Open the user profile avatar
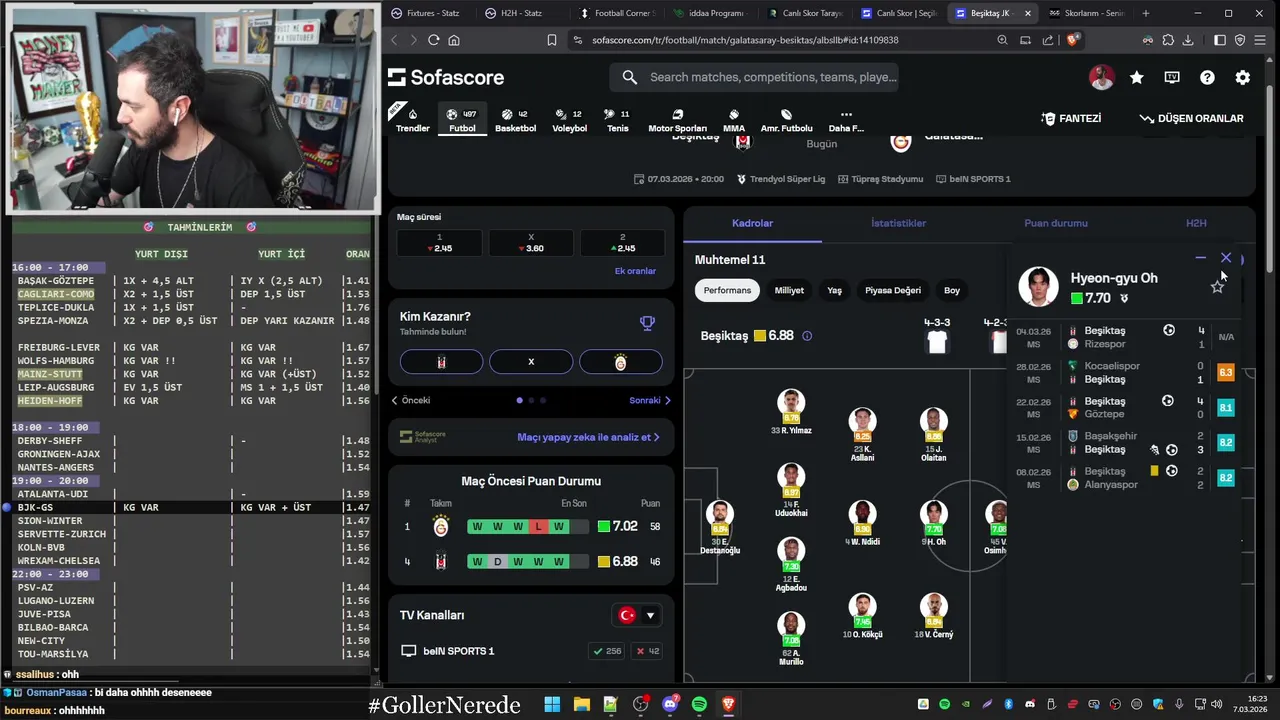 [1101, 77]
